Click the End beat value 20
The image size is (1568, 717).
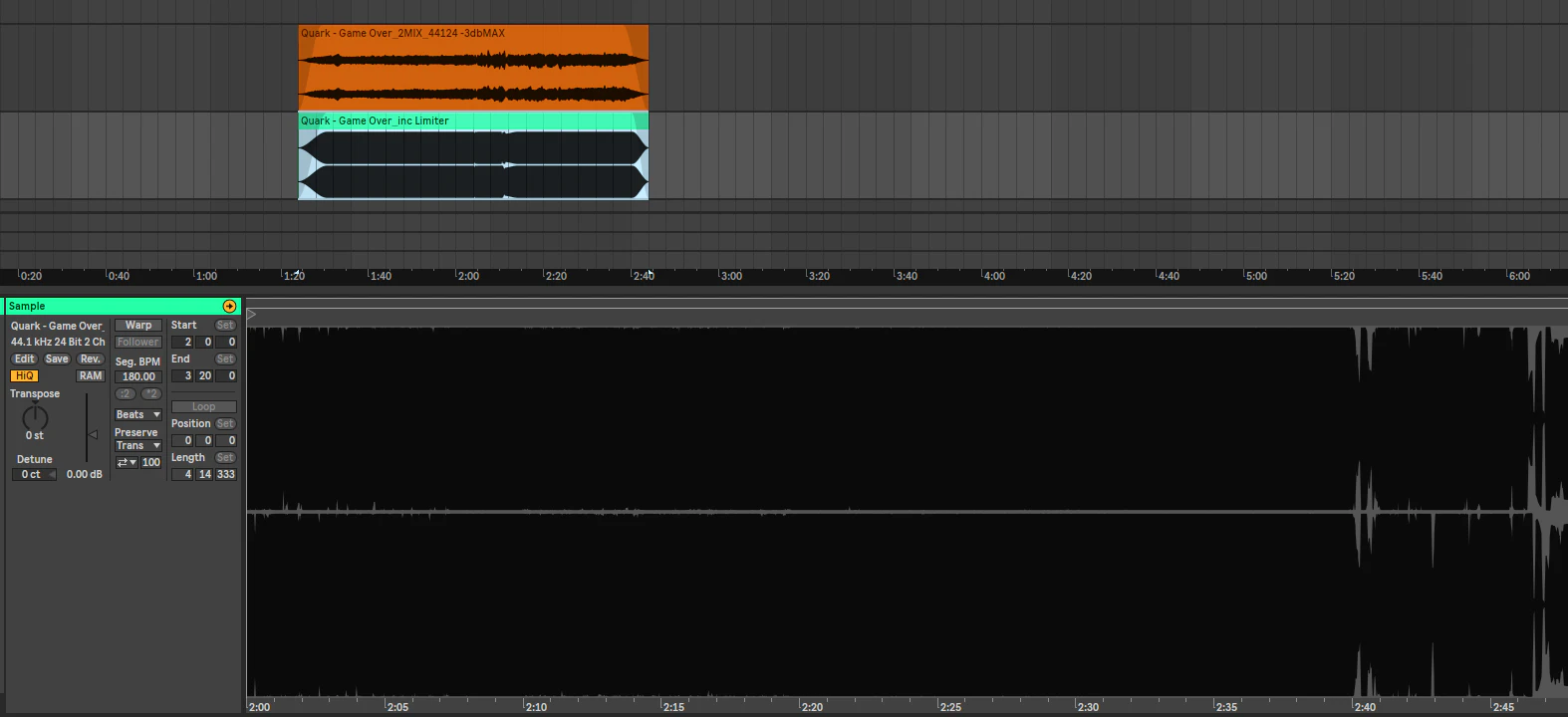click(205, 375)
